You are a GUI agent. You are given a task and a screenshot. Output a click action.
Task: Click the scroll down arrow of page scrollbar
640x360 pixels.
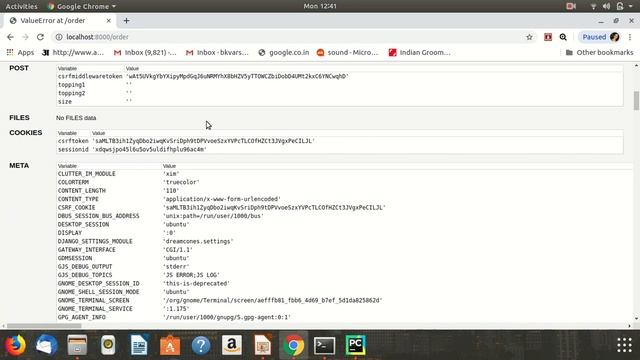(x=636, y=319)
